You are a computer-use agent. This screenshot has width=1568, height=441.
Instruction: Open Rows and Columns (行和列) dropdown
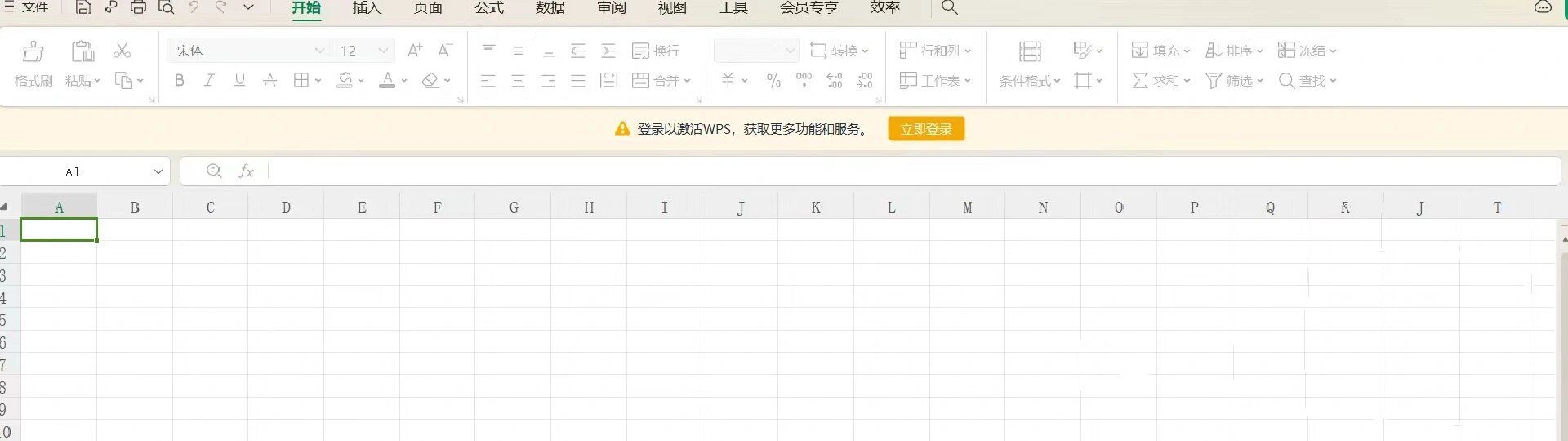coord(935,51)
